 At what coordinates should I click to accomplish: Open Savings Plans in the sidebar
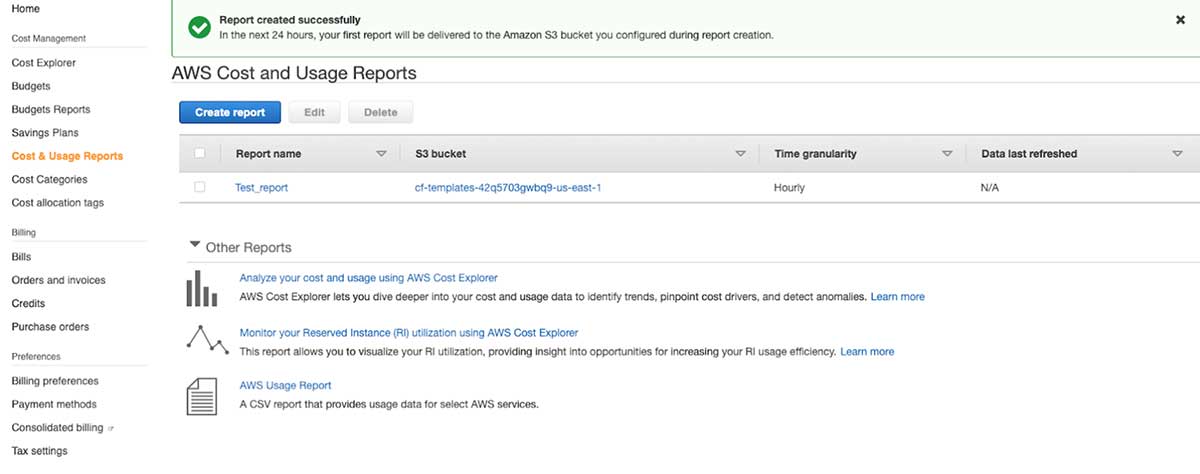pos(45,133)
